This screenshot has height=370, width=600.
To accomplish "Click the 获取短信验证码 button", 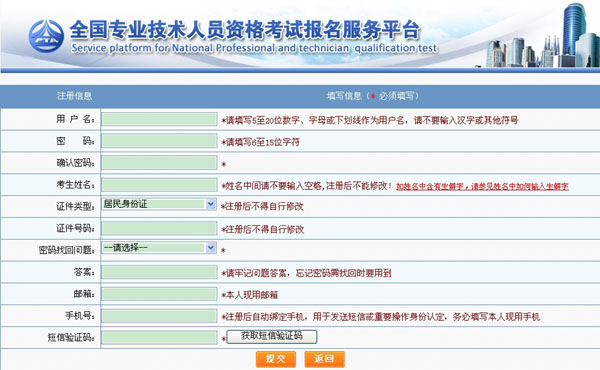I will pos(272,336).
